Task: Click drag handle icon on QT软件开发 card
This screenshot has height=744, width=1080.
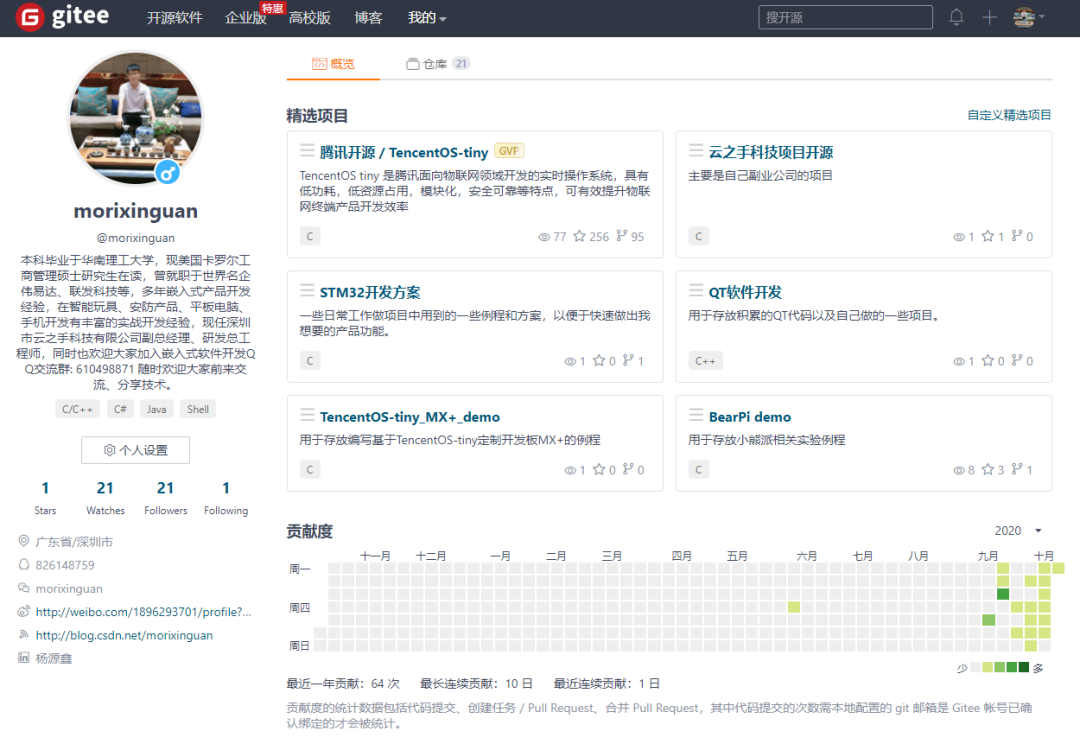Action: (x=696, y=290)
